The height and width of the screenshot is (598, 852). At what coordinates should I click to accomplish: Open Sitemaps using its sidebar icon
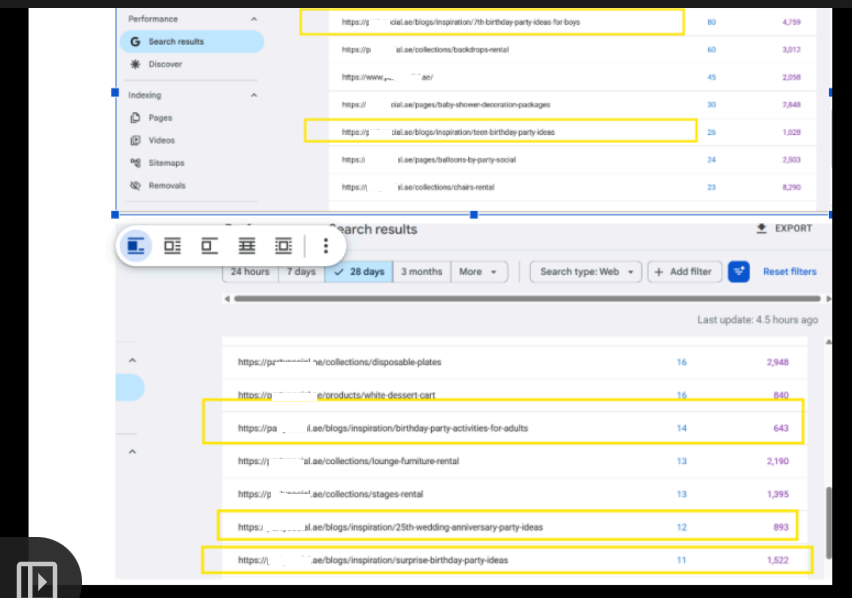pyautogui.click(x=135, y=163)
